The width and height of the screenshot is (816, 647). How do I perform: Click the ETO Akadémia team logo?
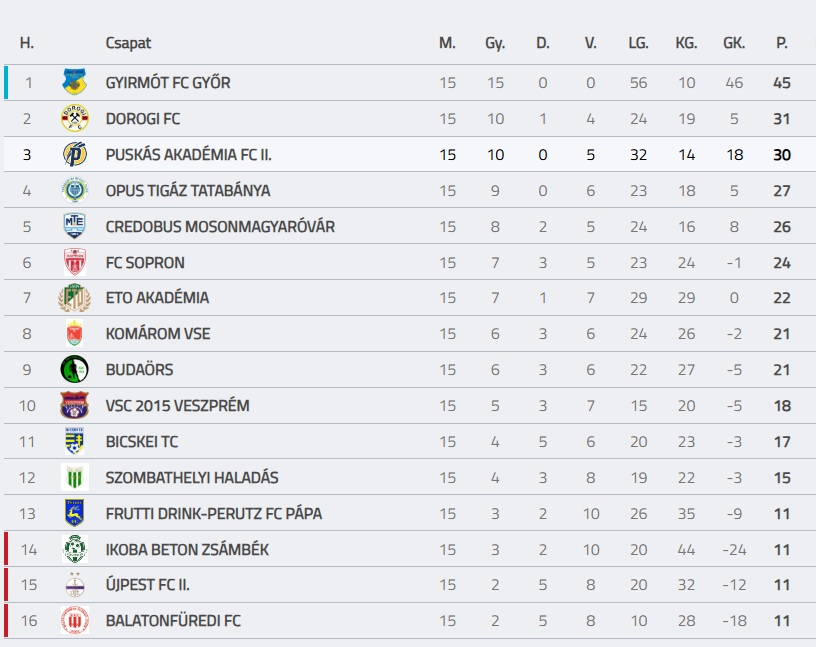tap(75, 298)
